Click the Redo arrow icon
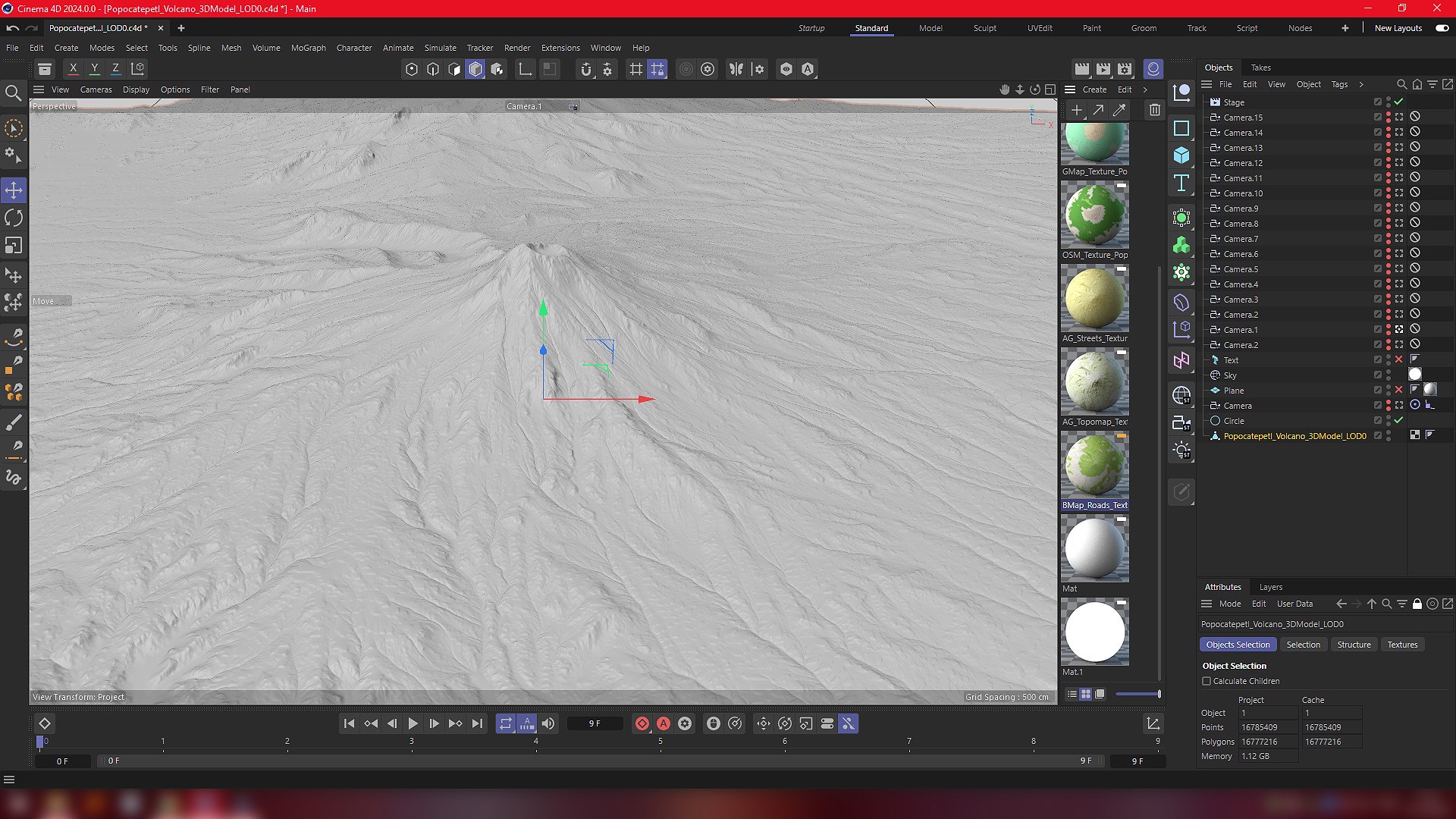The image size is (1456, 819). pyautogui.click(x=31, y=28)
